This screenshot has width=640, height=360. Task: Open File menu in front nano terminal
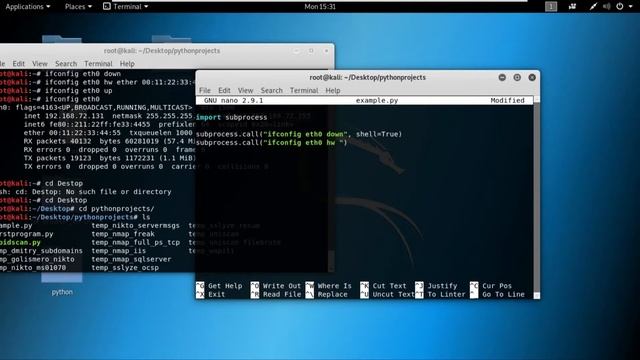tap(205, 91)
